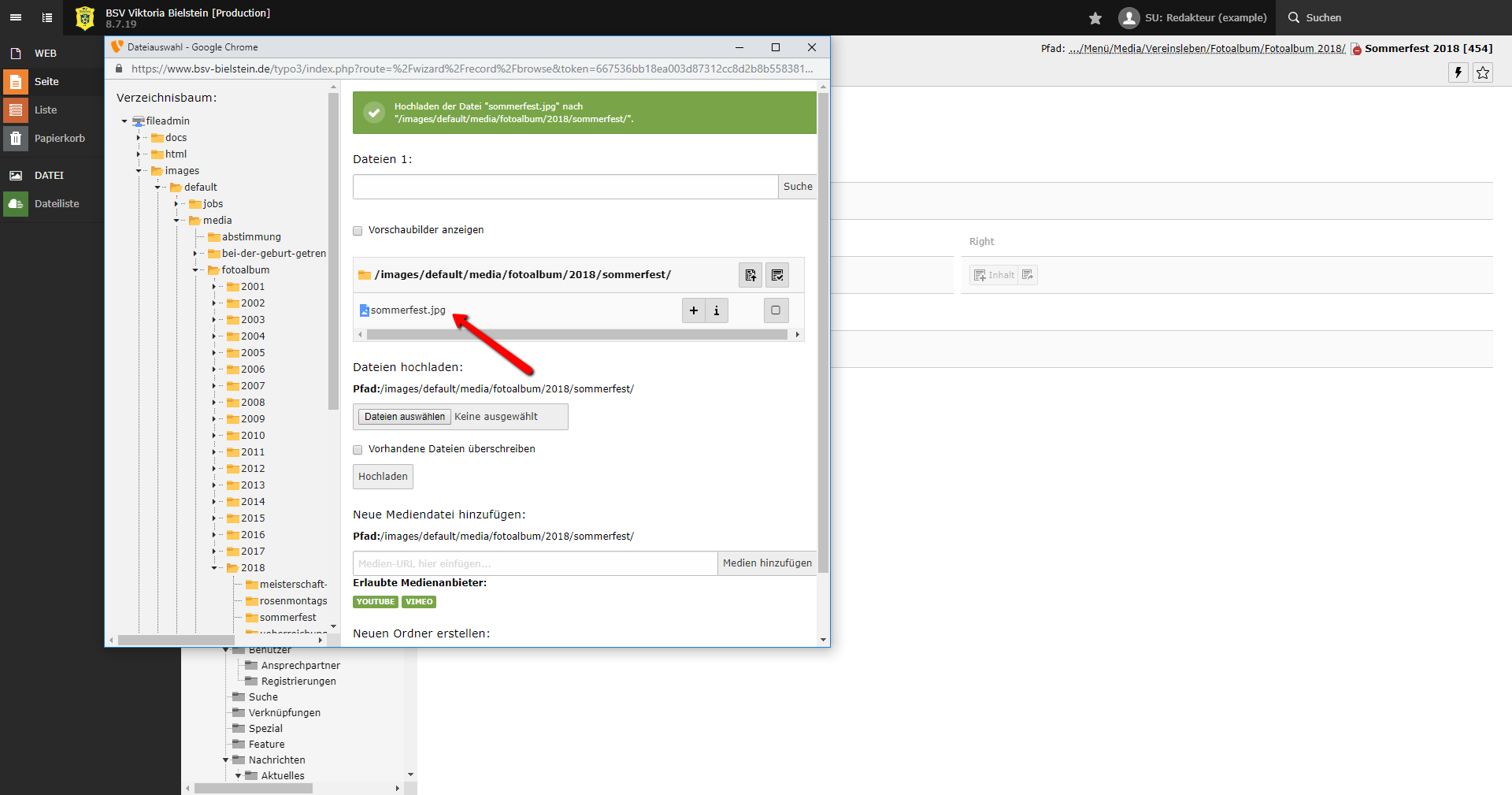Click the Medien-URL input field
This screenshot has height=795, width=1512.
535,563
